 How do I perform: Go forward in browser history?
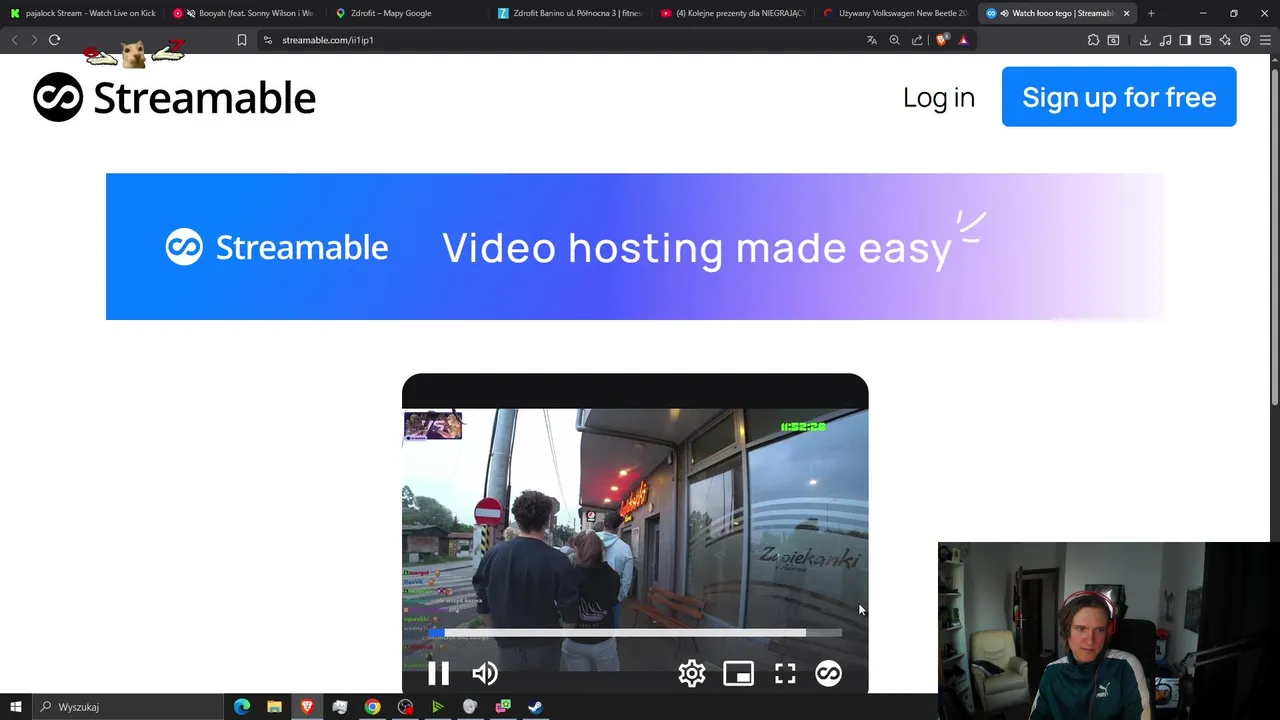tap(34, 40)
